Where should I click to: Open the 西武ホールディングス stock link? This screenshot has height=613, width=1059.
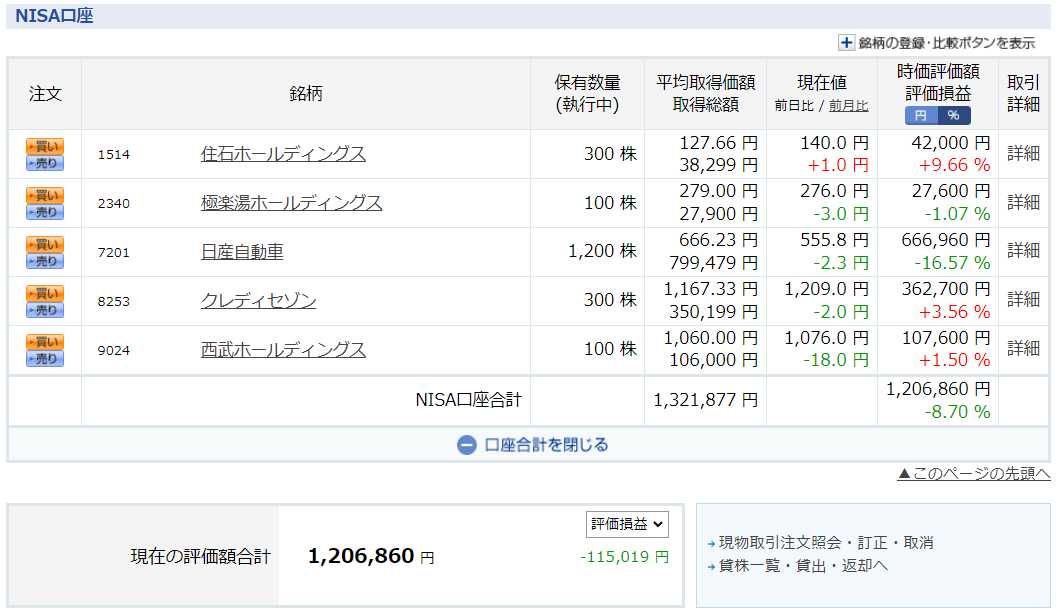tap(283, 350)
